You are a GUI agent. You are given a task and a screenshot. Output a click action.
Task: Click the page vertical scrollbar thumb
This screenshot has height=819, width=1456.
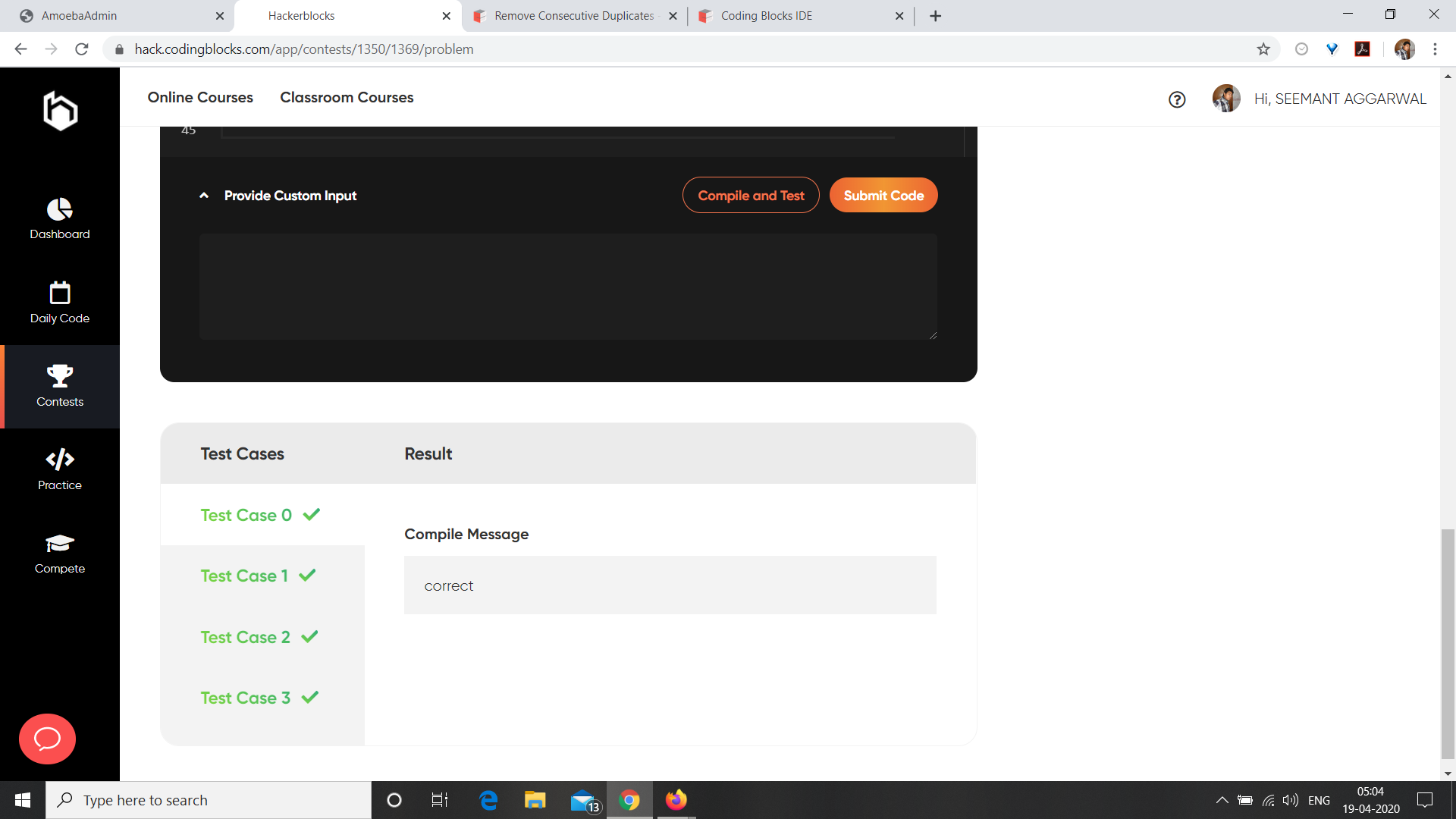tap(1448, 643)
